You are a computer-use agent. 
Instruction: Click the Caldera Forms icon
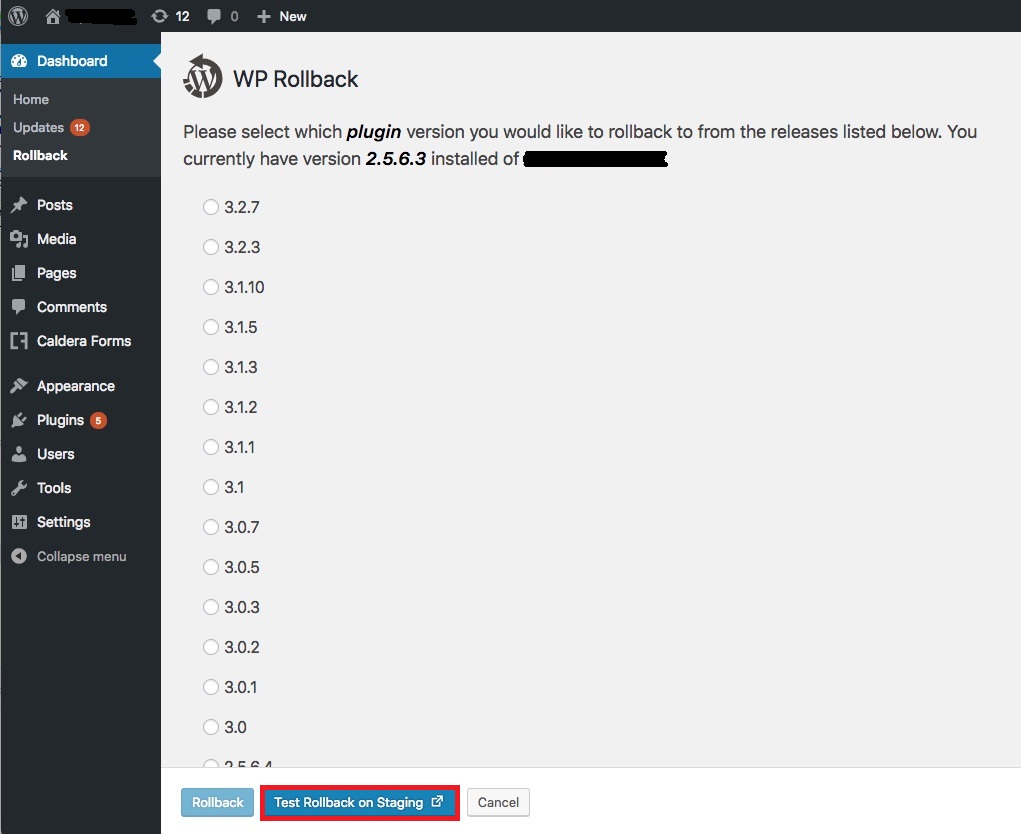click(x=19, y=341)
